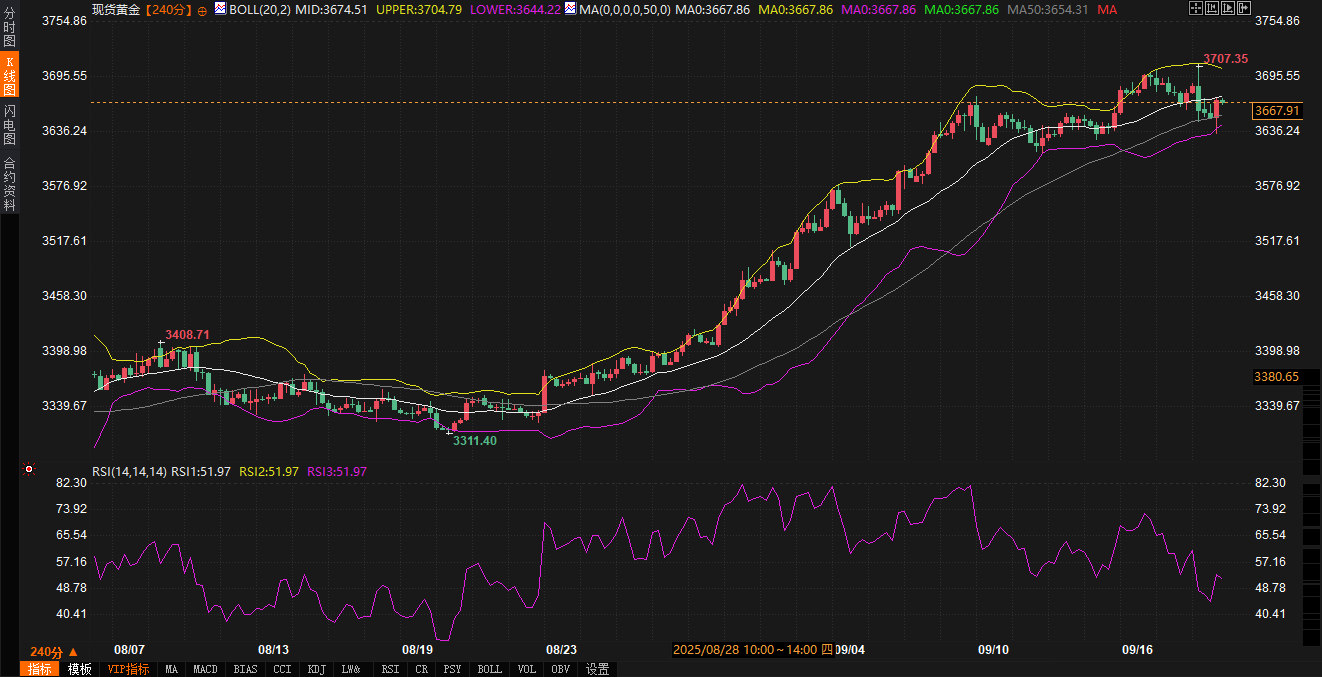The width and height of the screenshot is (1322, 677).
Task: Select the 指标 bottom tab
Action: tap(39, 669)
